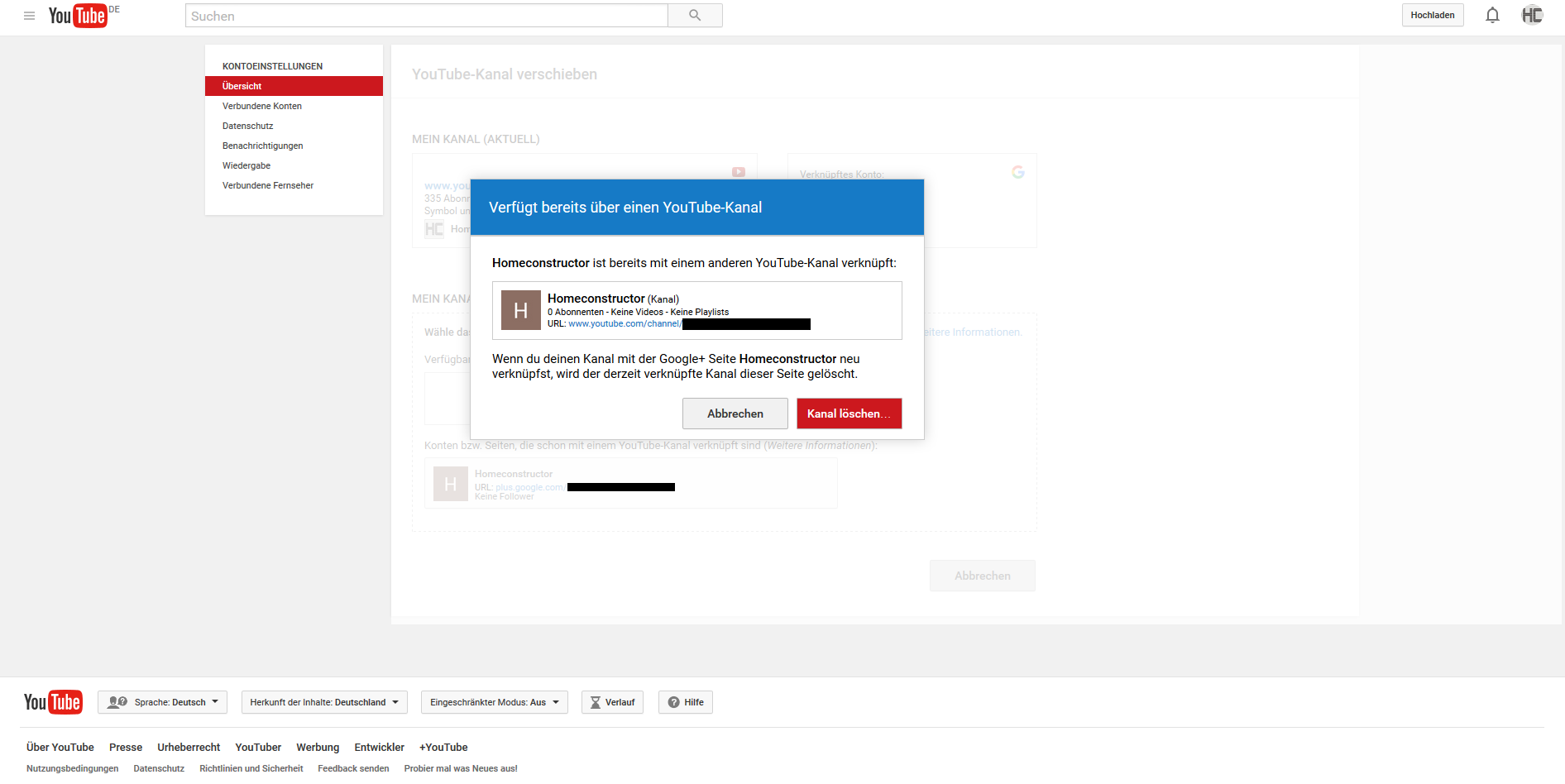Viewport: 1565px width, 784px height.
Task: Click the Google G icon on linked account card
Action: [1018, 172]
